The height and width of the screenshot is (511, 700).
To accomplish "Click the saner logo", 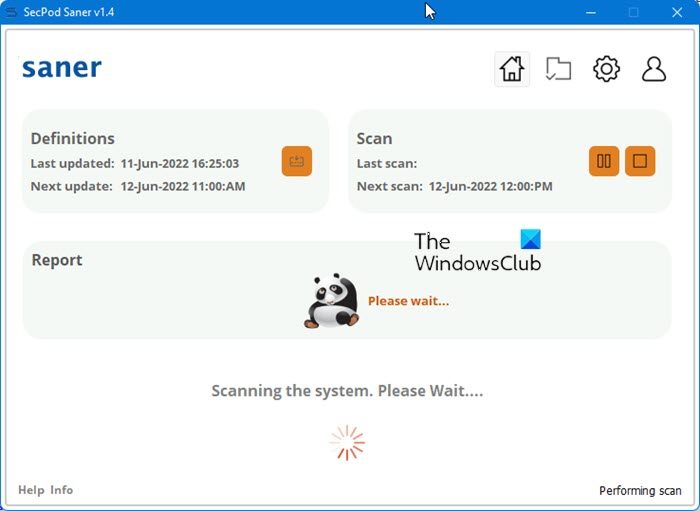I will (x=62, y=68).
